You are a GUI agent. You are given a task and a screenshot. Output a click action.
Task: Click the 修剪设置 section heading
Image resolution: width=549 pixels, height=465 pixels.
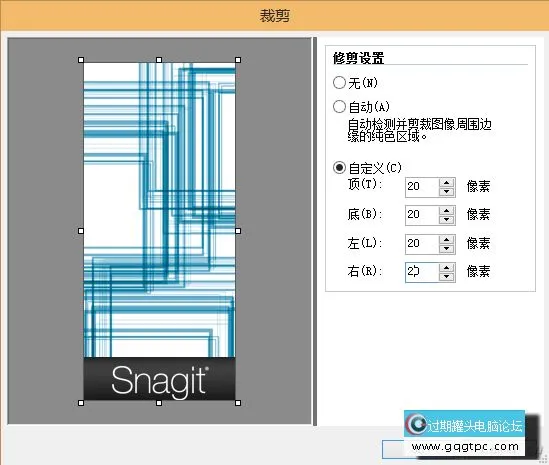click(x=359, y=58)
